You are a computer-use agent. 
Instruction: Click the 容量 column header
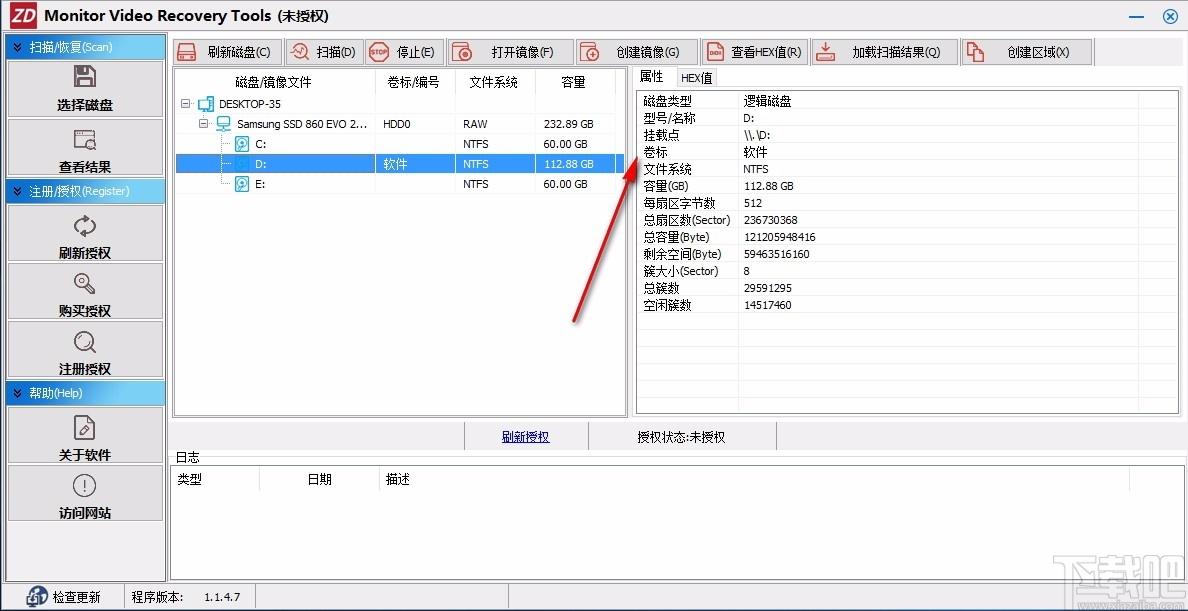pos(574,83)
